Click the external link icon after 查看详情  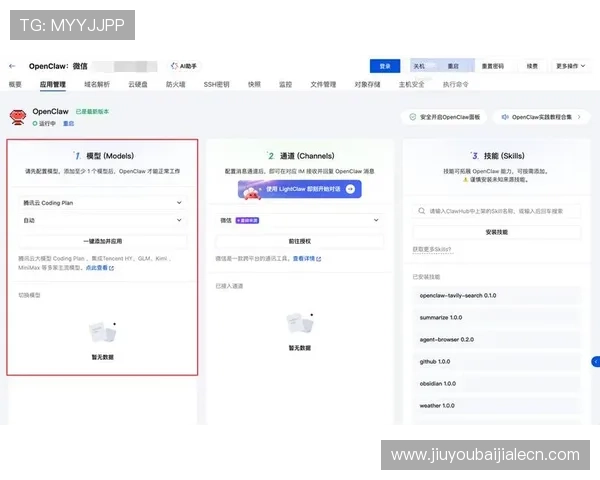click(x=319, y=259)
